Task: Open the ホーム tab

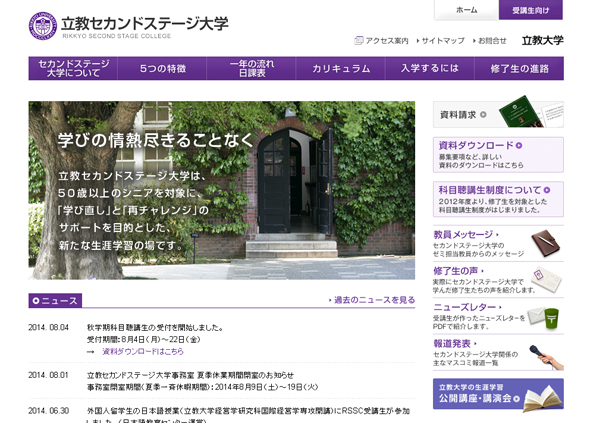Action: (467, 10)
